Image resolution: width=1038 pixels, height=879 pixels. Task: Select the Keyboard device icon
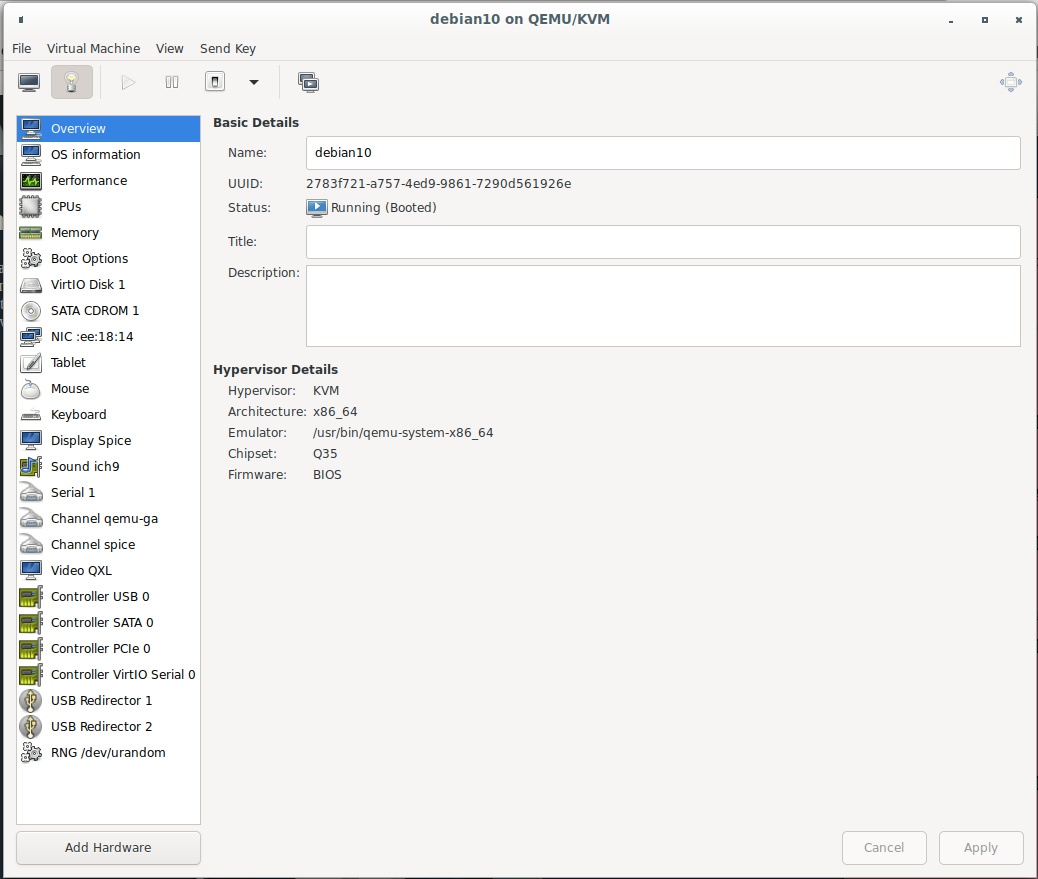coord(31,414)
